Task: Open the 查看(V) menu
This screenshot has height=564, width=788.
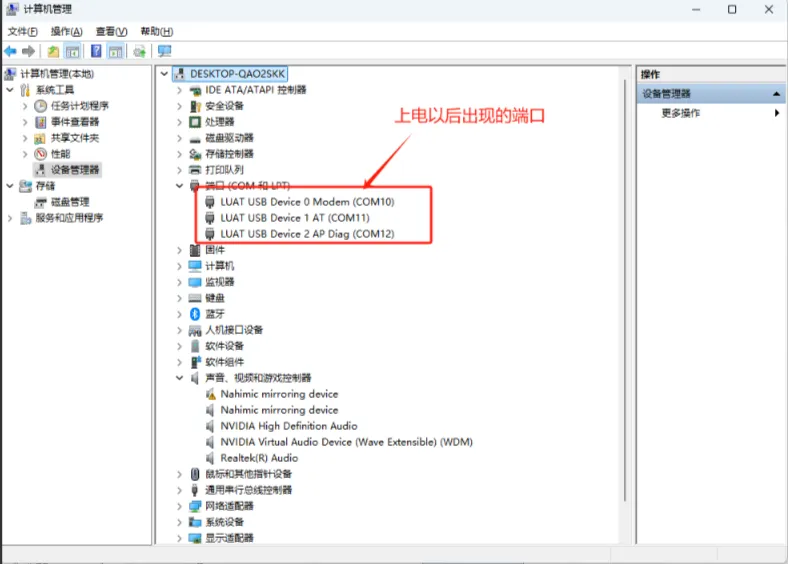Action: point(111,32)
